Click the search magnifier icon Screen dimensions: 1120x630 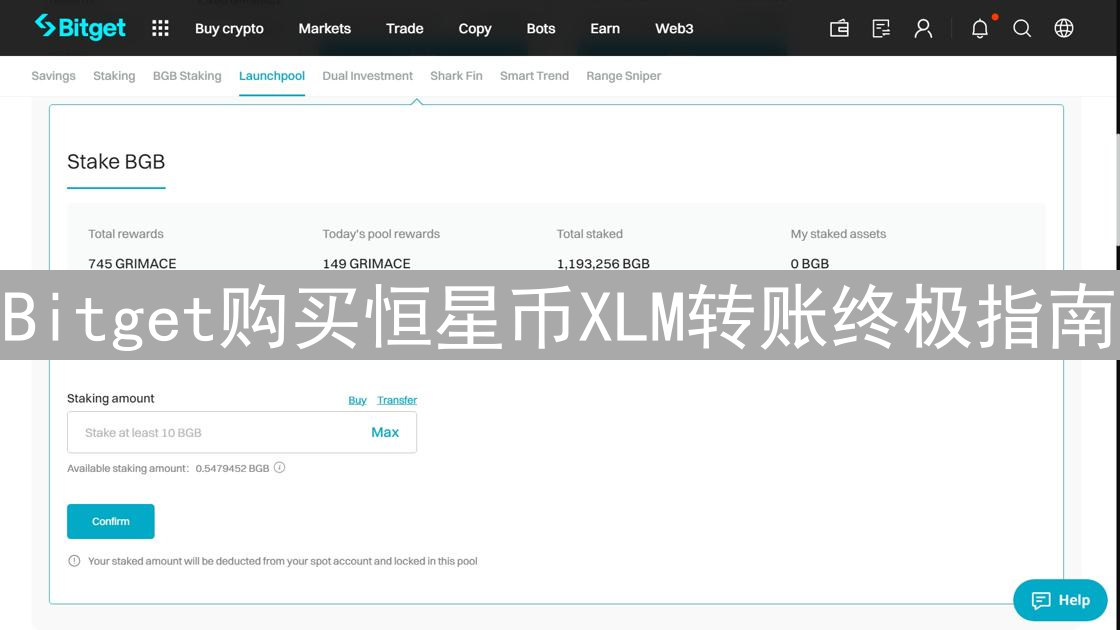(x=1022, y=29)
